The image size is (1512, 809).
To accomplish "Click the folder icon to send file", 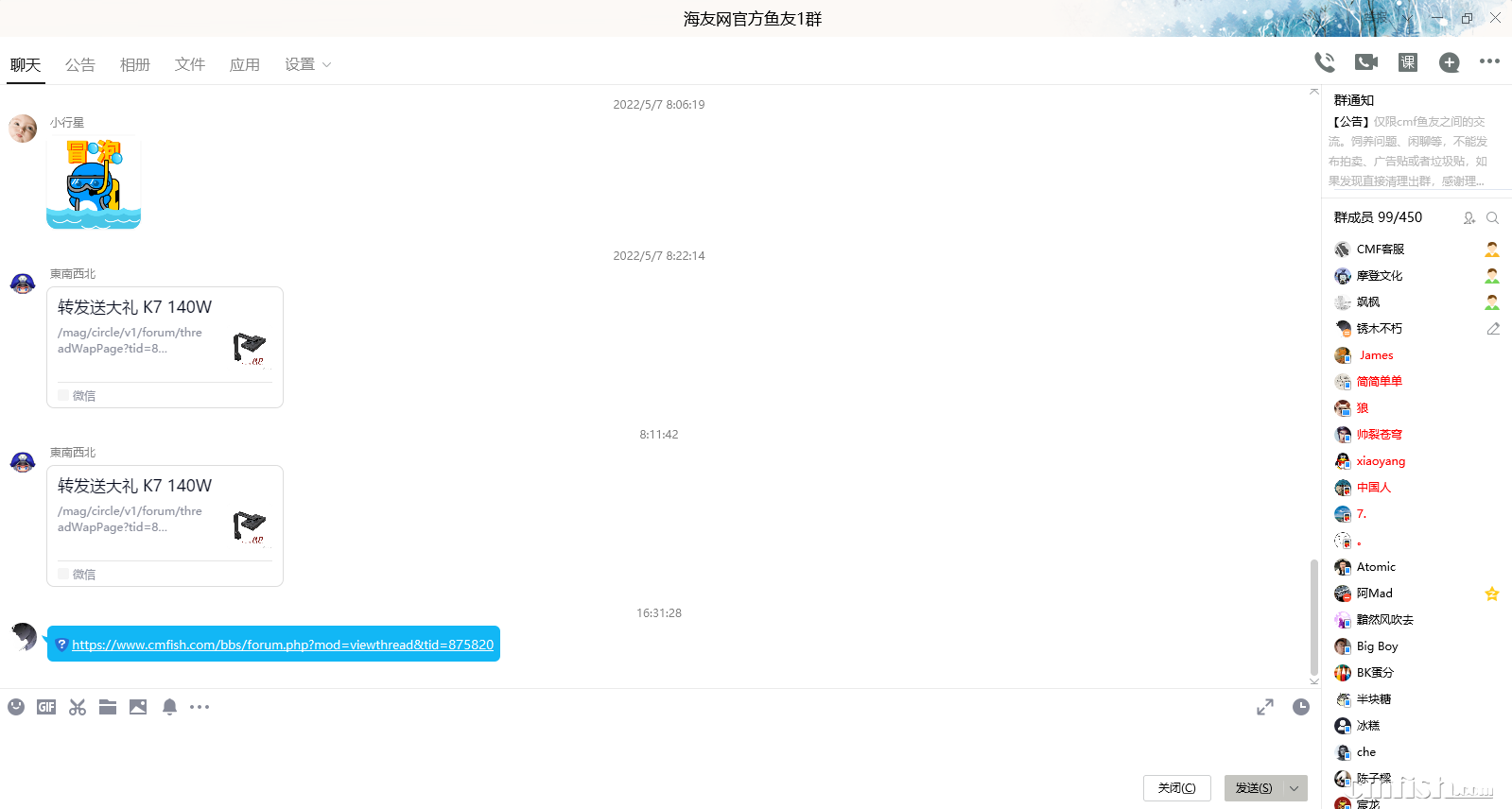I will point(108,707).
